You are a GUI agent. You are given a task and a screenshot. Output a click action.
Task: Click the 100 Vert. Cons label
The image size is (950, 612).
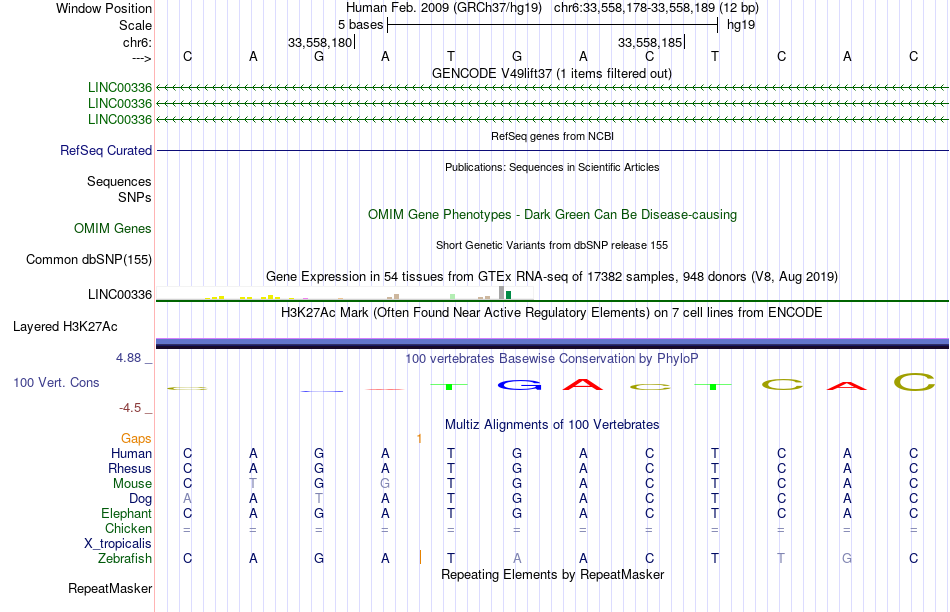pyautogui.click(x=56, y=382)
